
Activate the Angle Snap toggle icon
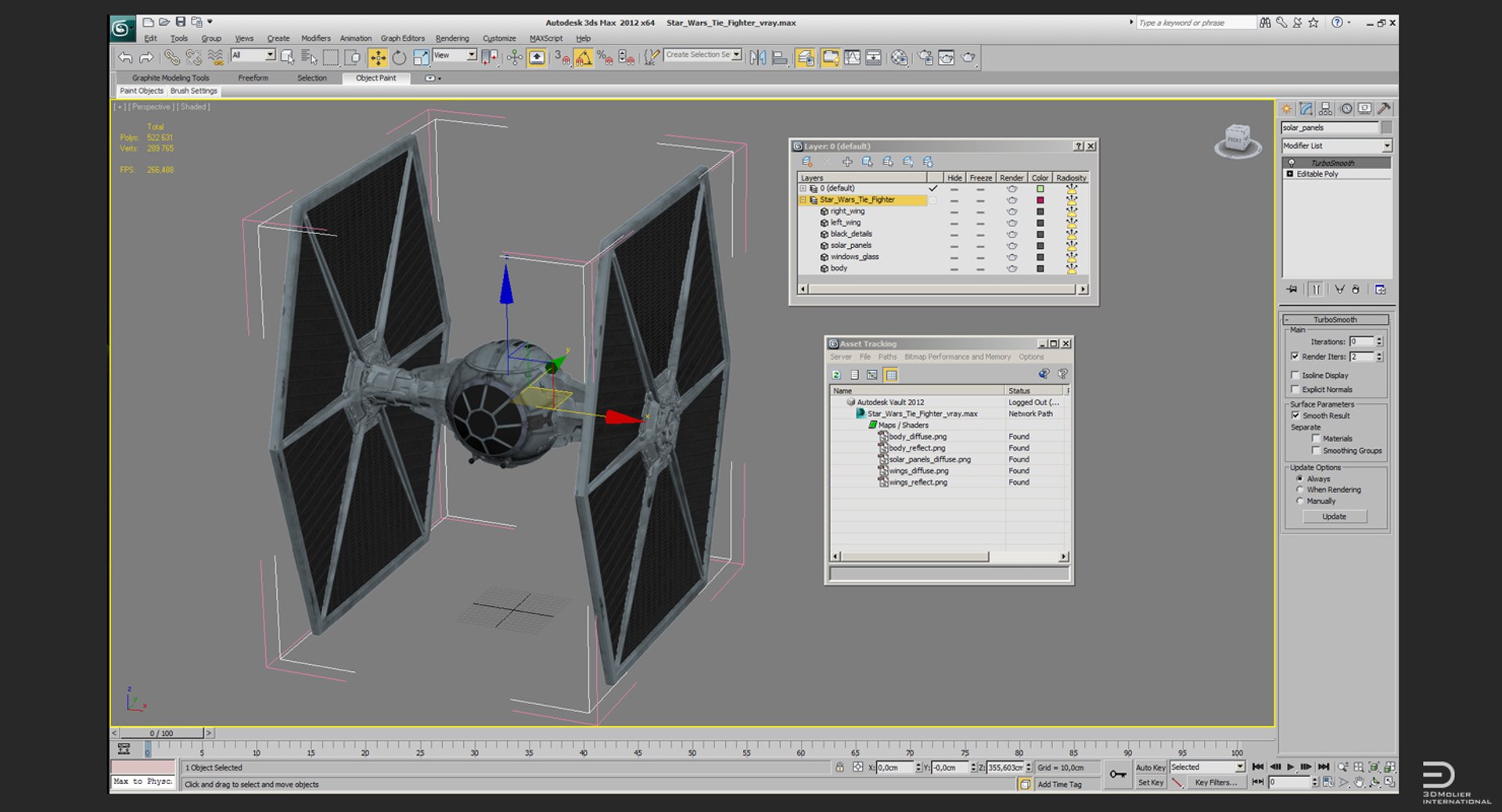pos(584,58)
